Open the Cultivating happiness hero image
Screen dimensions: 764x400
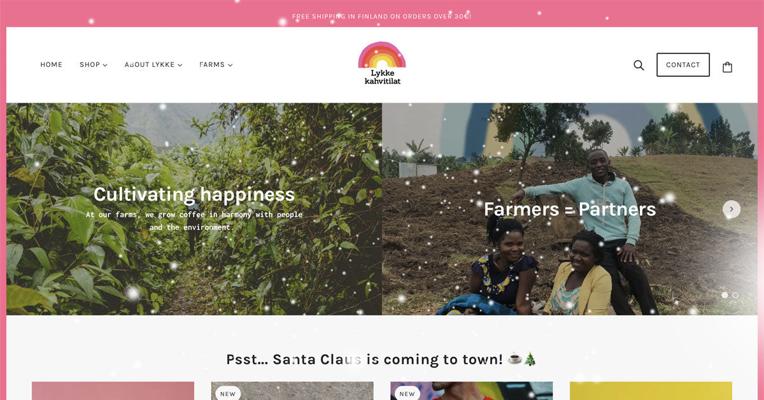(x=194, y=209)
